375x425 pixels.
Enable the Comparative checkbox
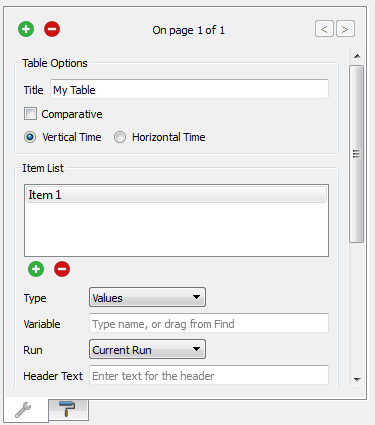pos(30,114)
